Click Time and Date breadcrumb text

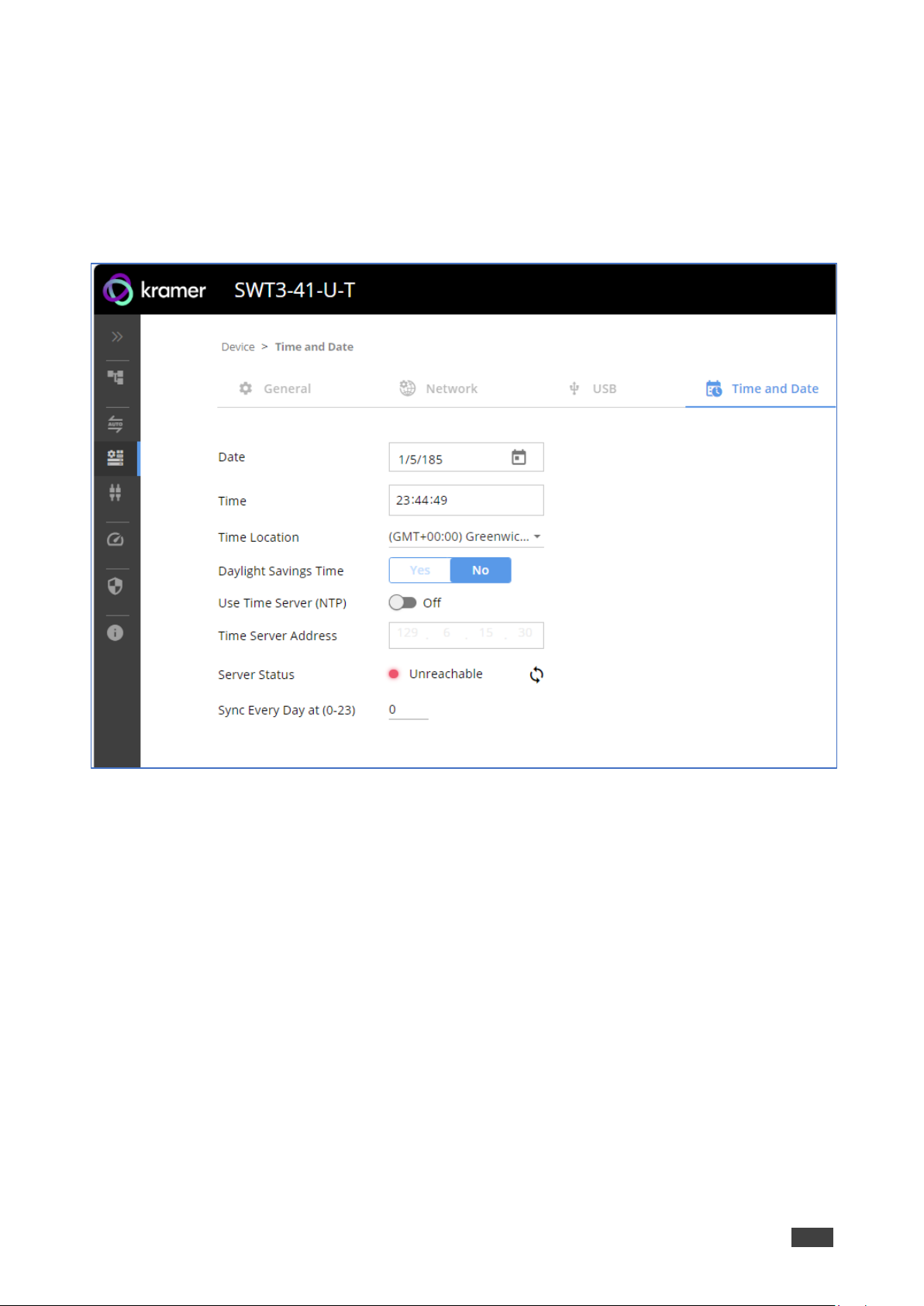pos(314,347)
